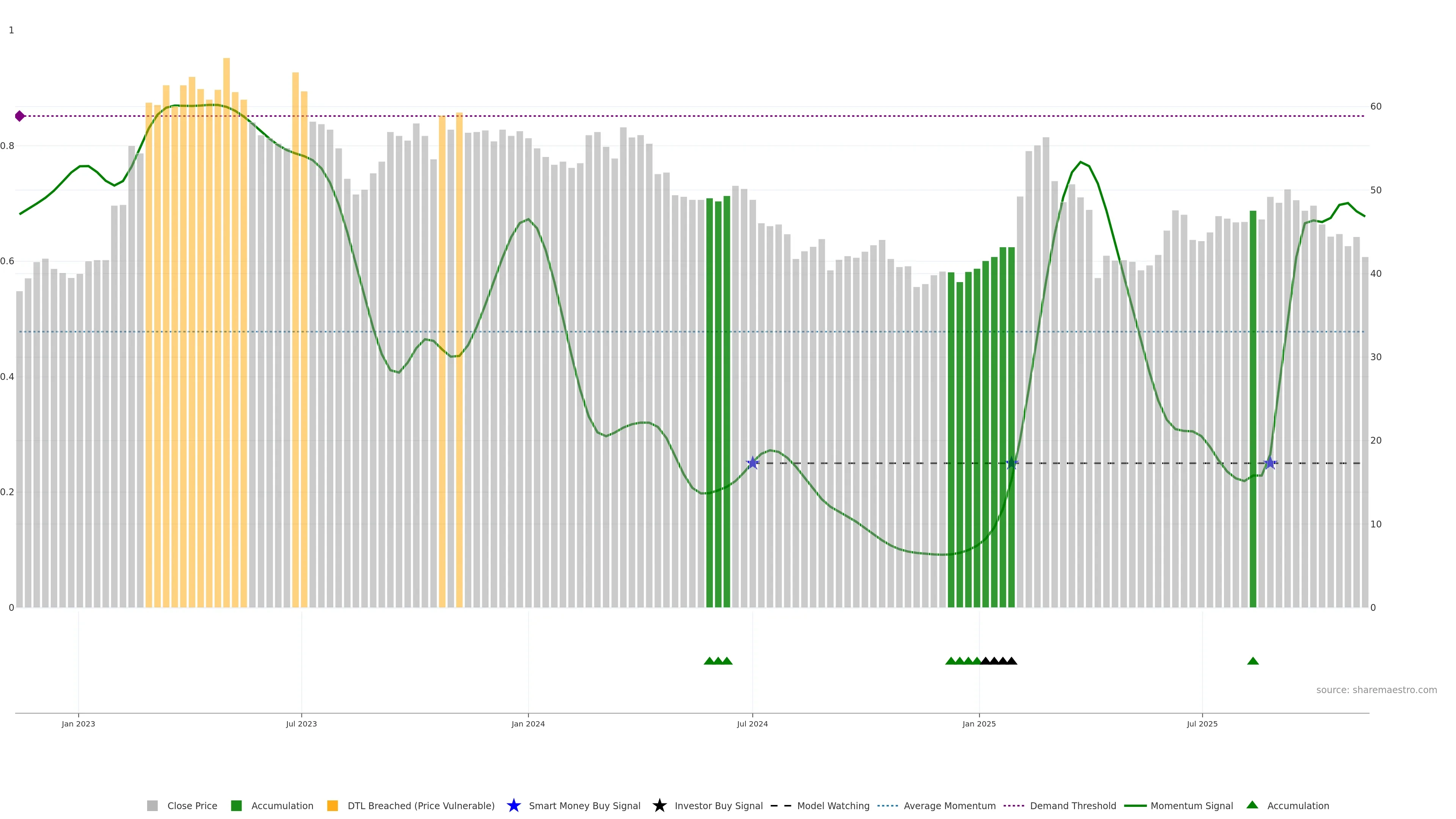
Task: Click the purple diamond Demand Threshold marker
Action: click(x=20, y=116)
